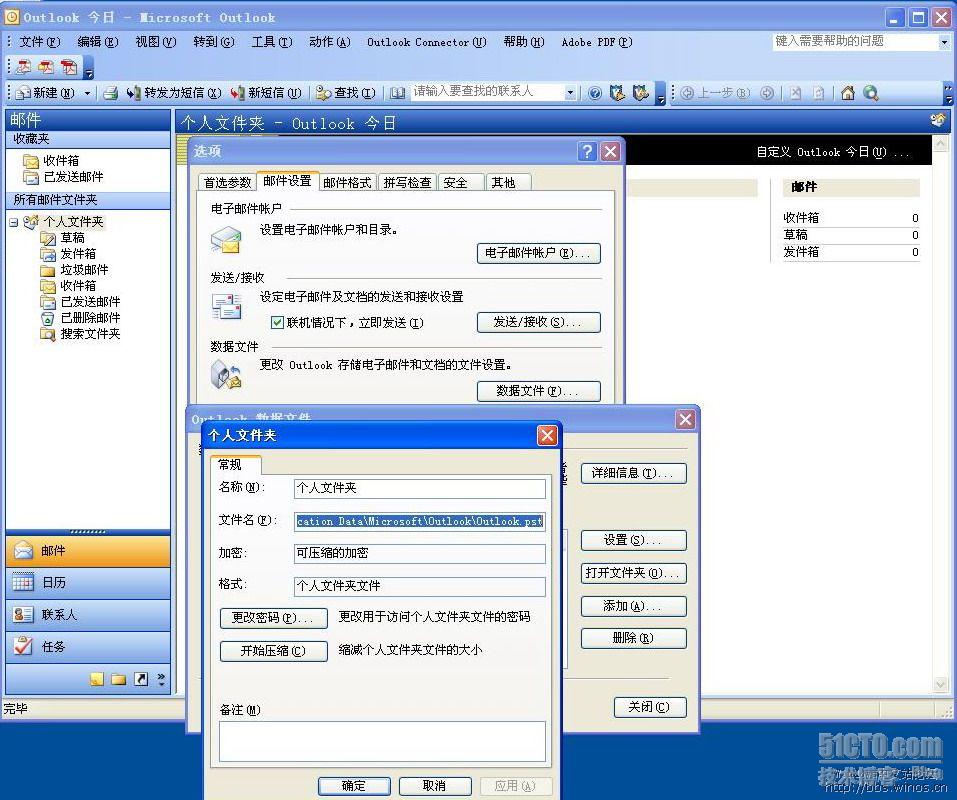Click the 名称 input field
The image size is (957, 800).
419,488
